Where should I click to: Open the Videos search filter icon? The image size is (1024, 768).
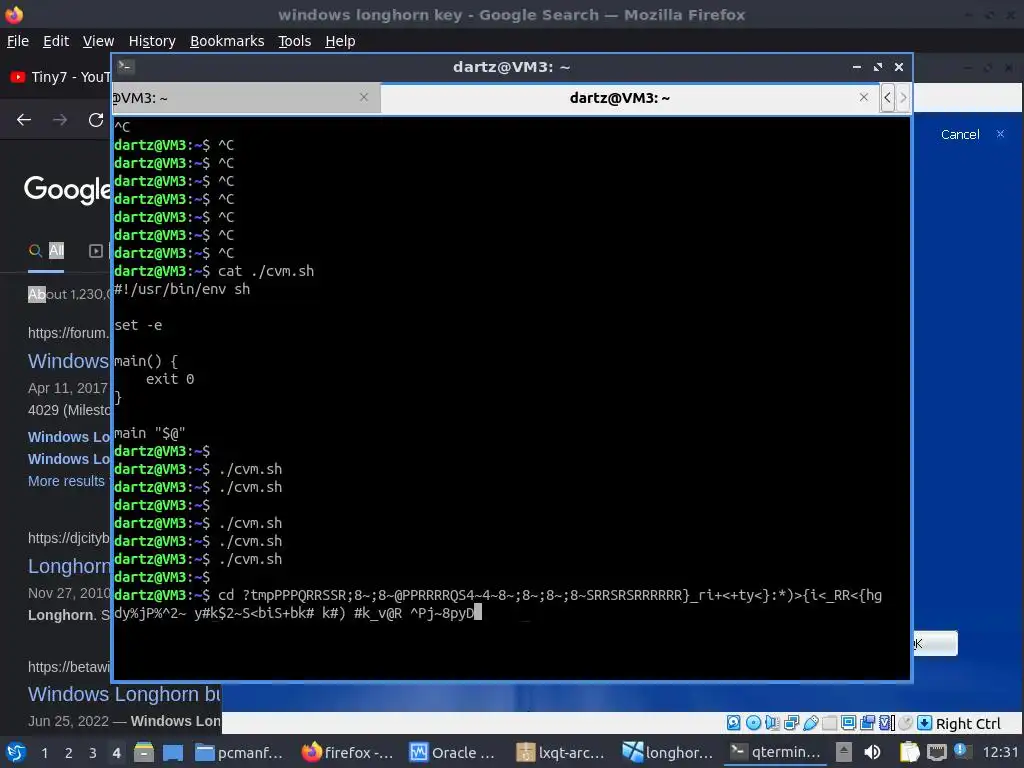click(96, 251)
